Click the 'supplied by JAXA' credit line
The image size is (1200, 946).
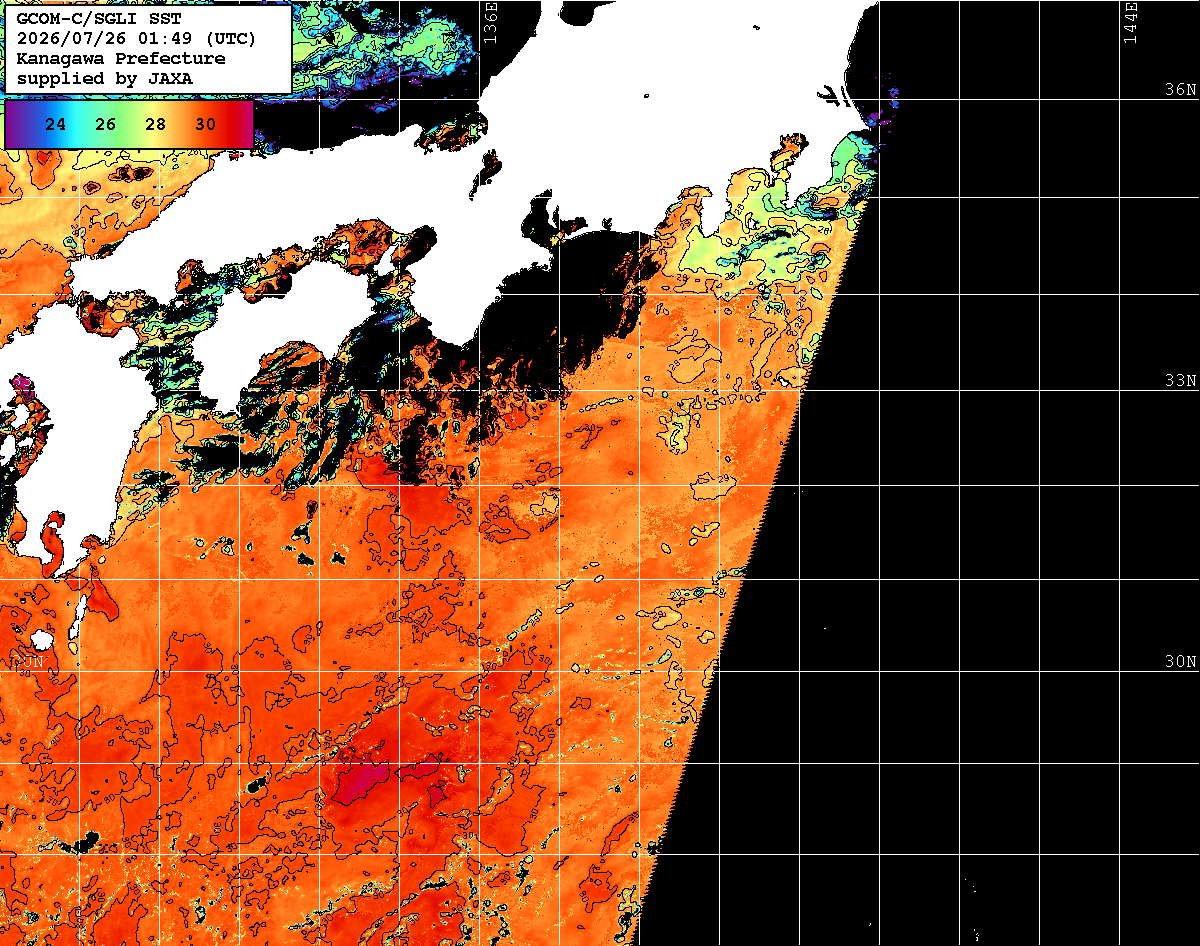point(105,78)
